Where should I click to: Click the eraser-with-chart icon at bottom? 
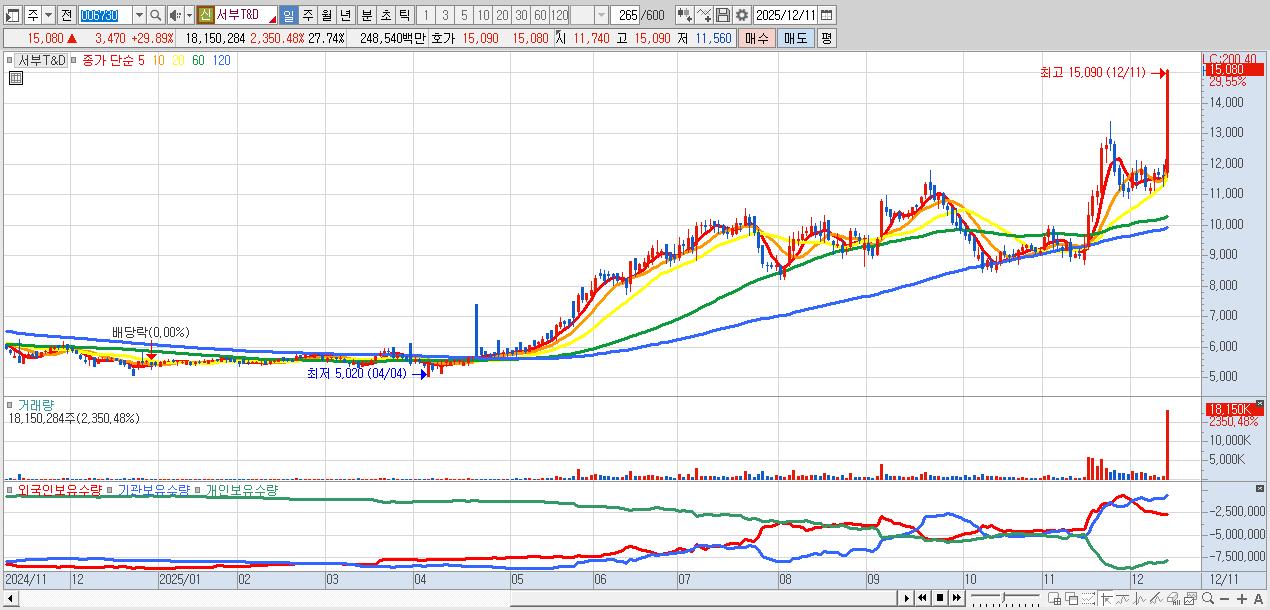click(1174, 598)
